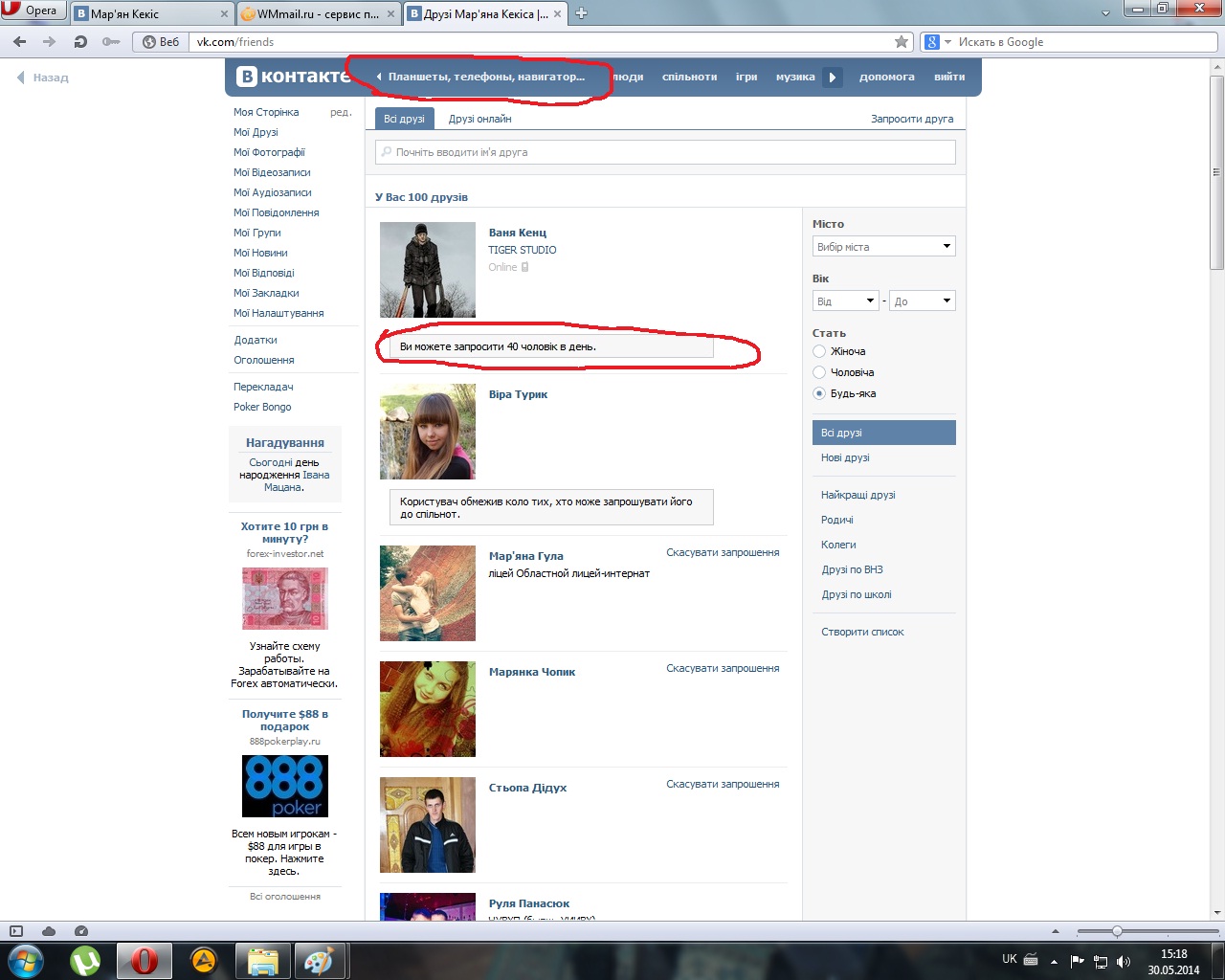Viewport: 1225px width, 980px height.
Task: Open the Windows Start menu
Action: point(26,960)
